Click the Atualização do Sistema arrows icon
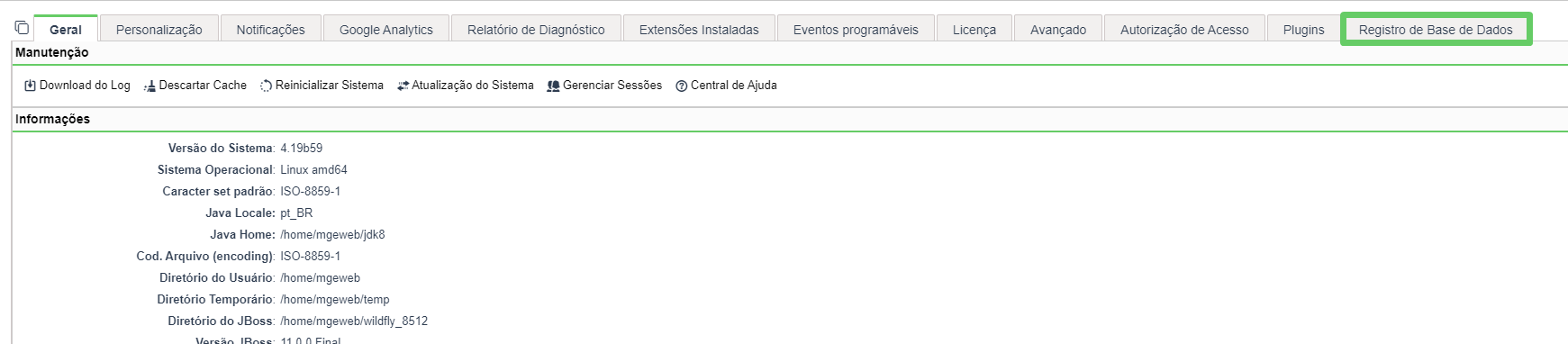The width and height of the screenshot is (1568, 344). click(403, 86)
